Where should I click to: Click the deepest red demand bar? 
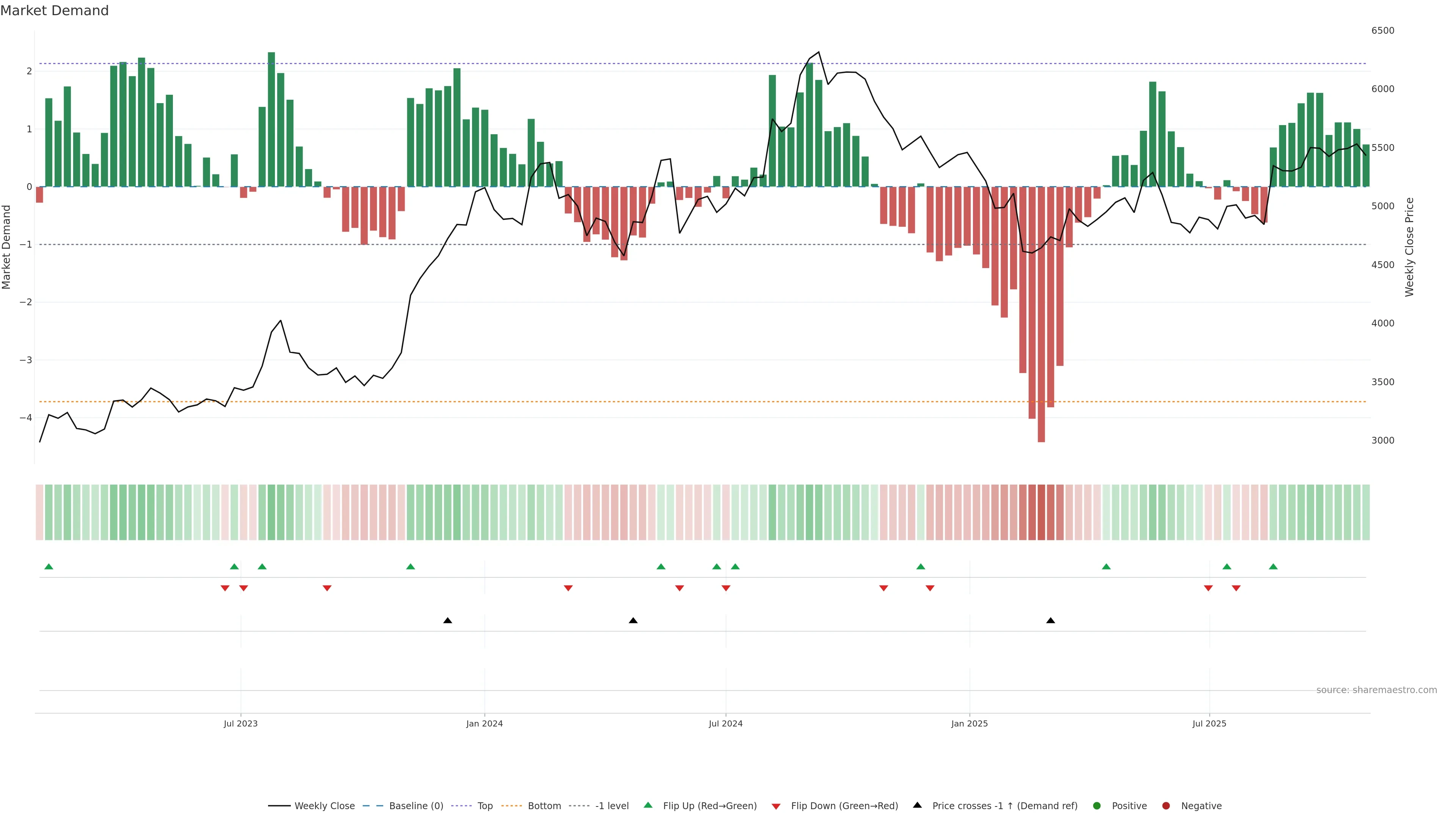pyautogui.click(x=1041, y=339)
